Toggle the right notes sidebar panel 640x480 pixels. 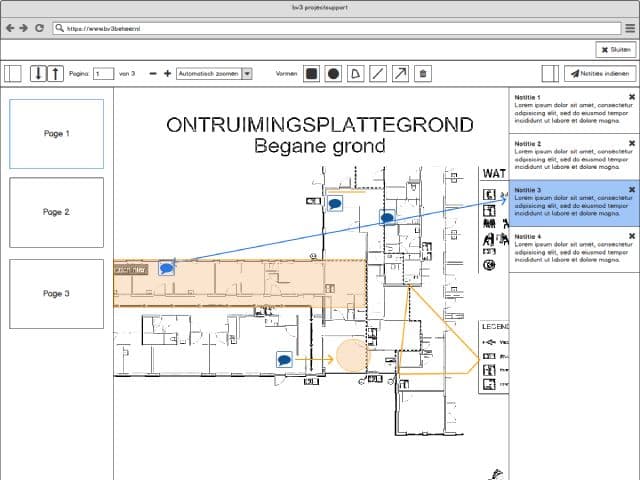(x=549, y=73)
